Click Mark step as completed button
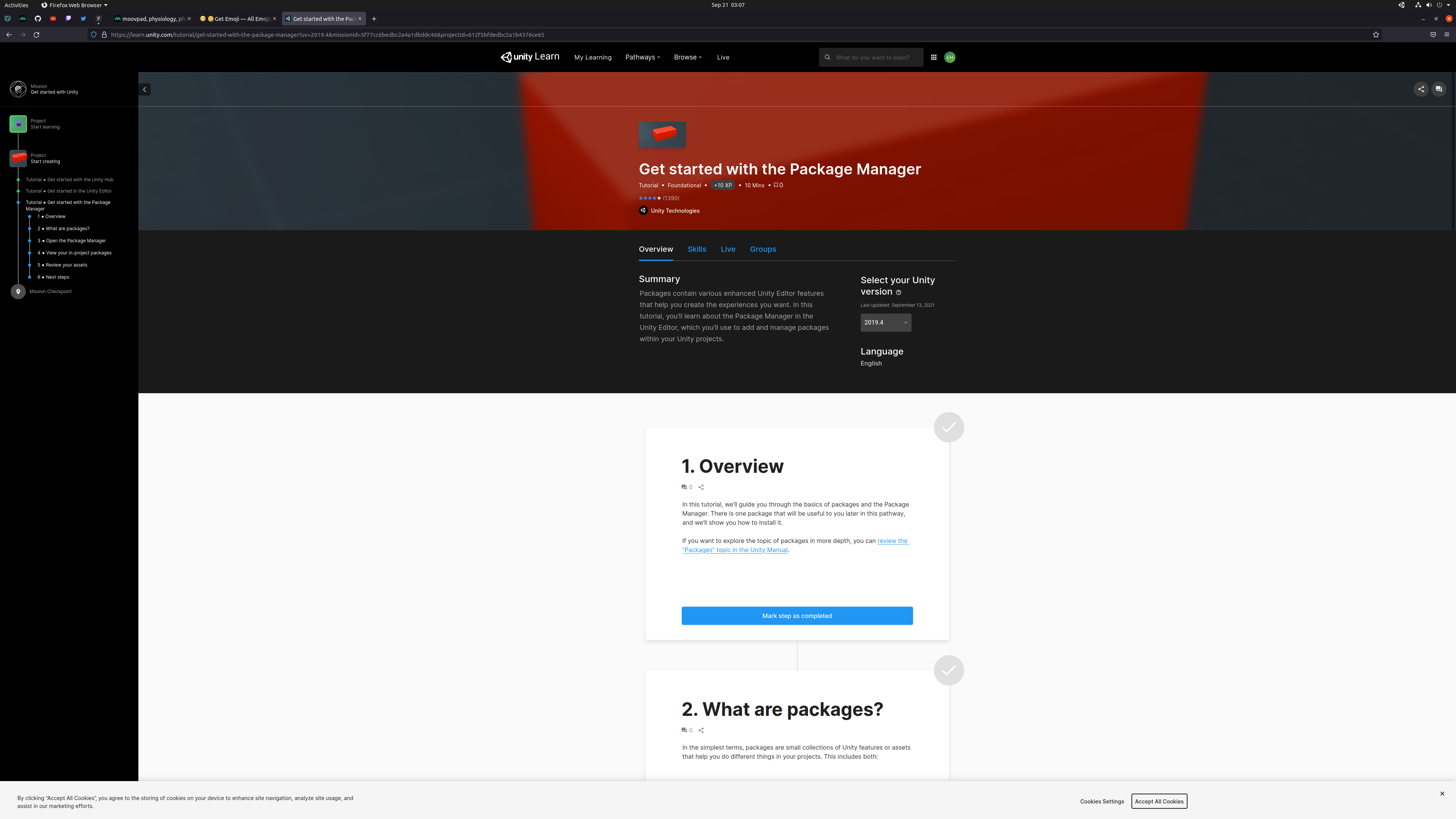This screenshot has height=819, width=1456. pos(797,615)
